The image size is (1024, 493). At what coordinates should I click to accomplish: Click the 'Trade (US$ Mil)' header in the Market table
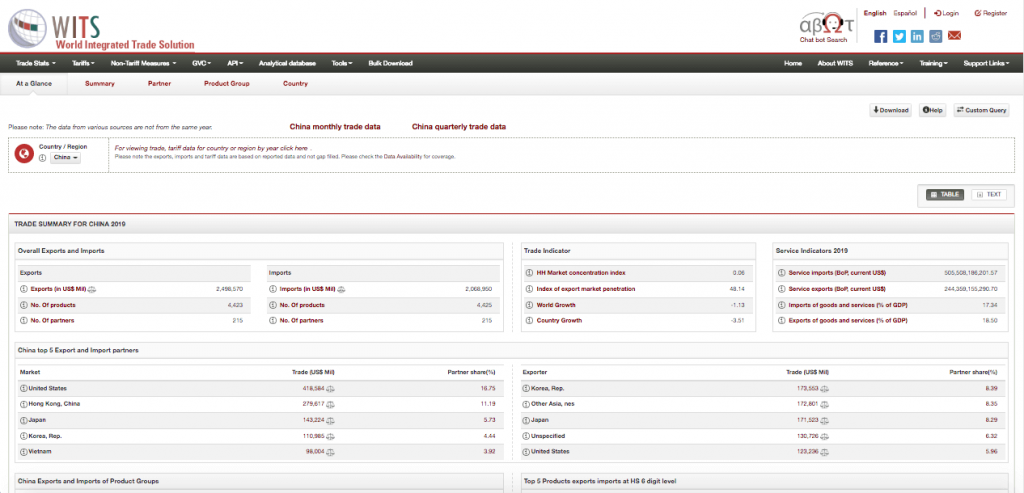(x=313, y=372)
